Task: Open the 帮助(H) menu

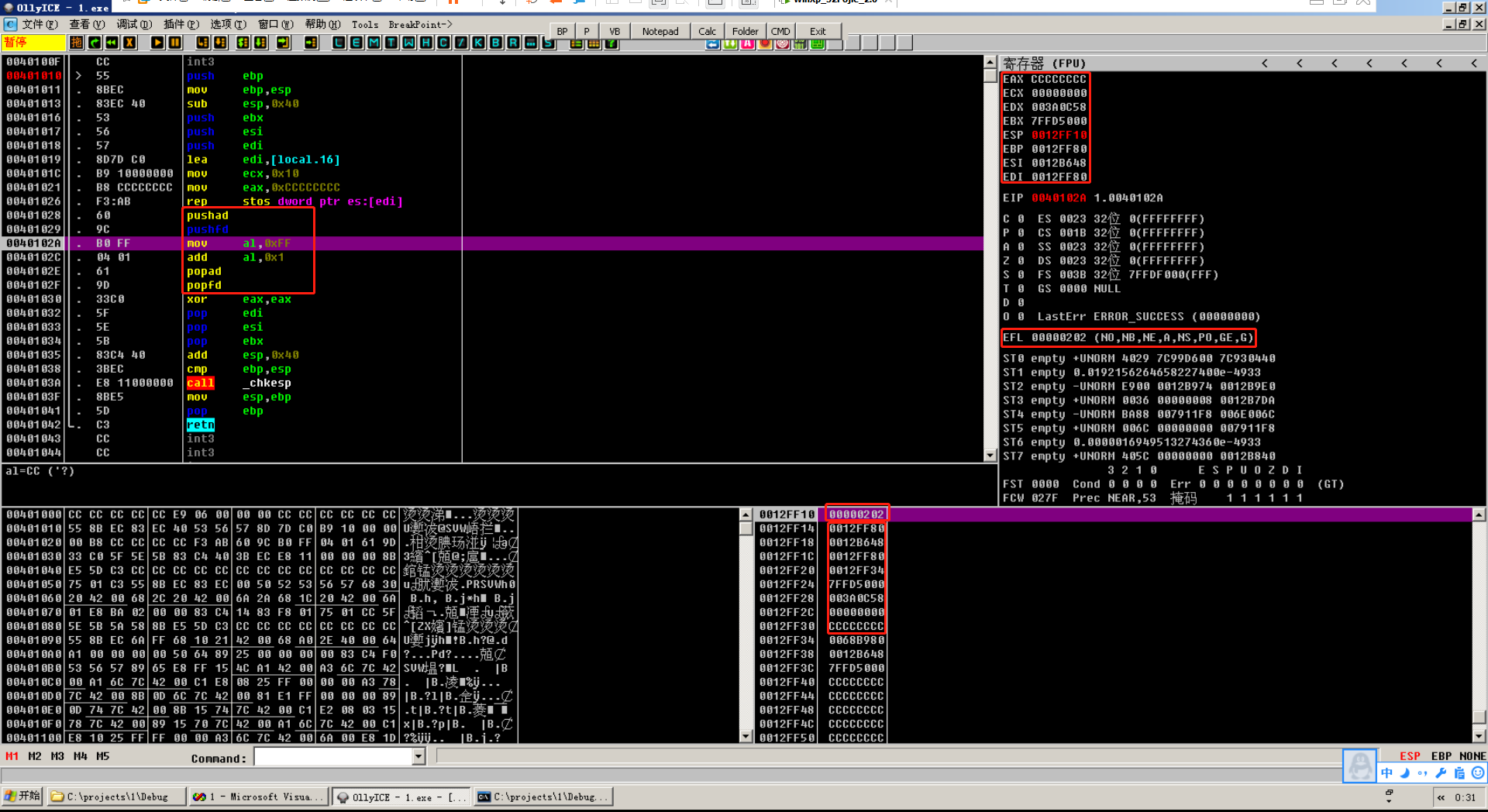Action: coord(322,24)
